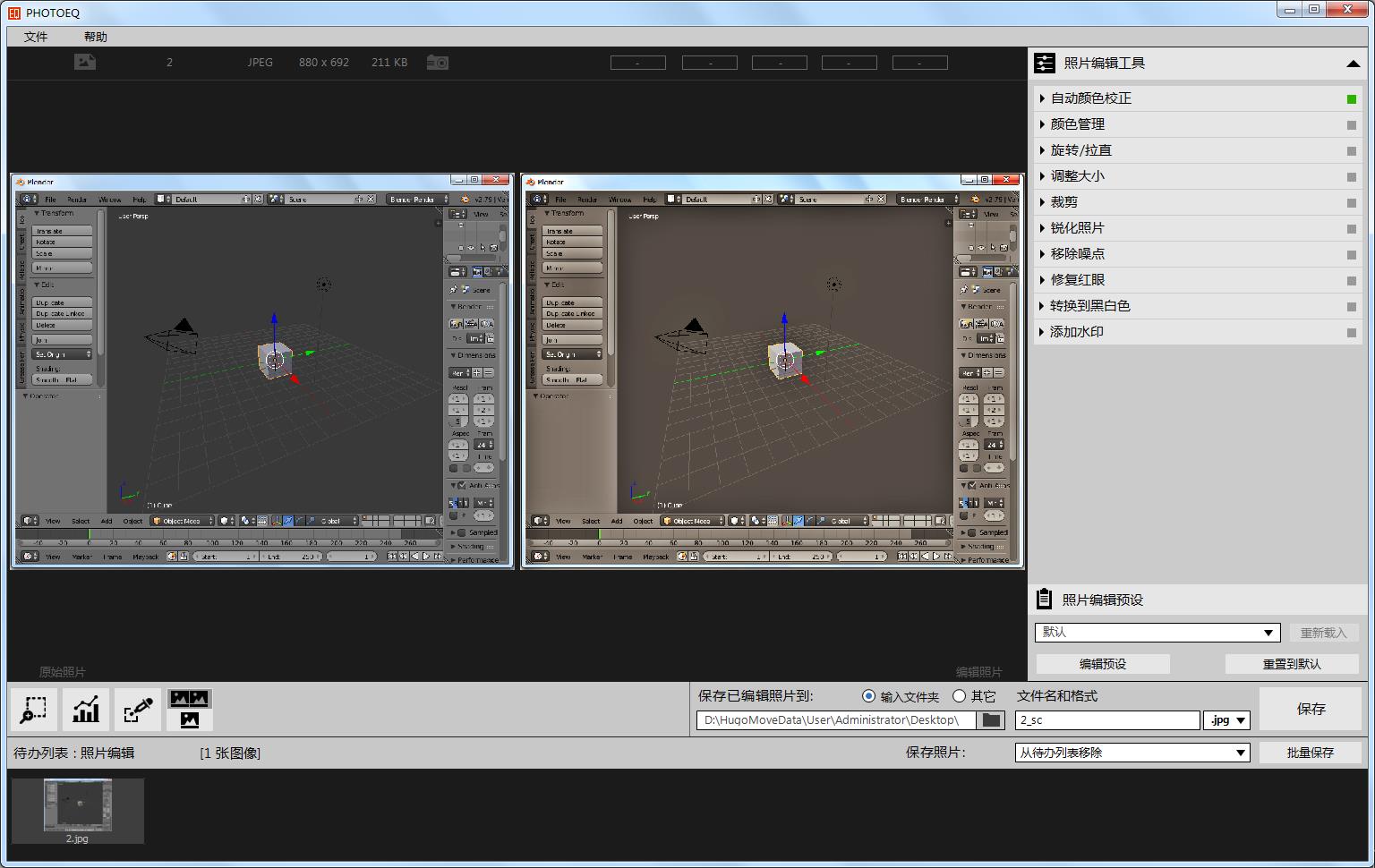
Task: Select the zoom selection magnifier tool
Action: point(34,710)
